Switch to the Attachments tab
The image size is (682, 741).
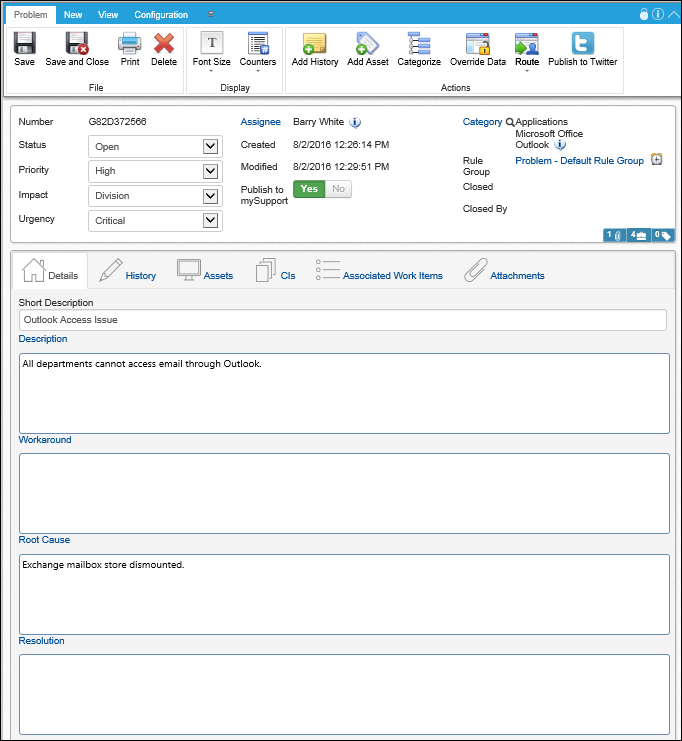[x=504, y=271]
